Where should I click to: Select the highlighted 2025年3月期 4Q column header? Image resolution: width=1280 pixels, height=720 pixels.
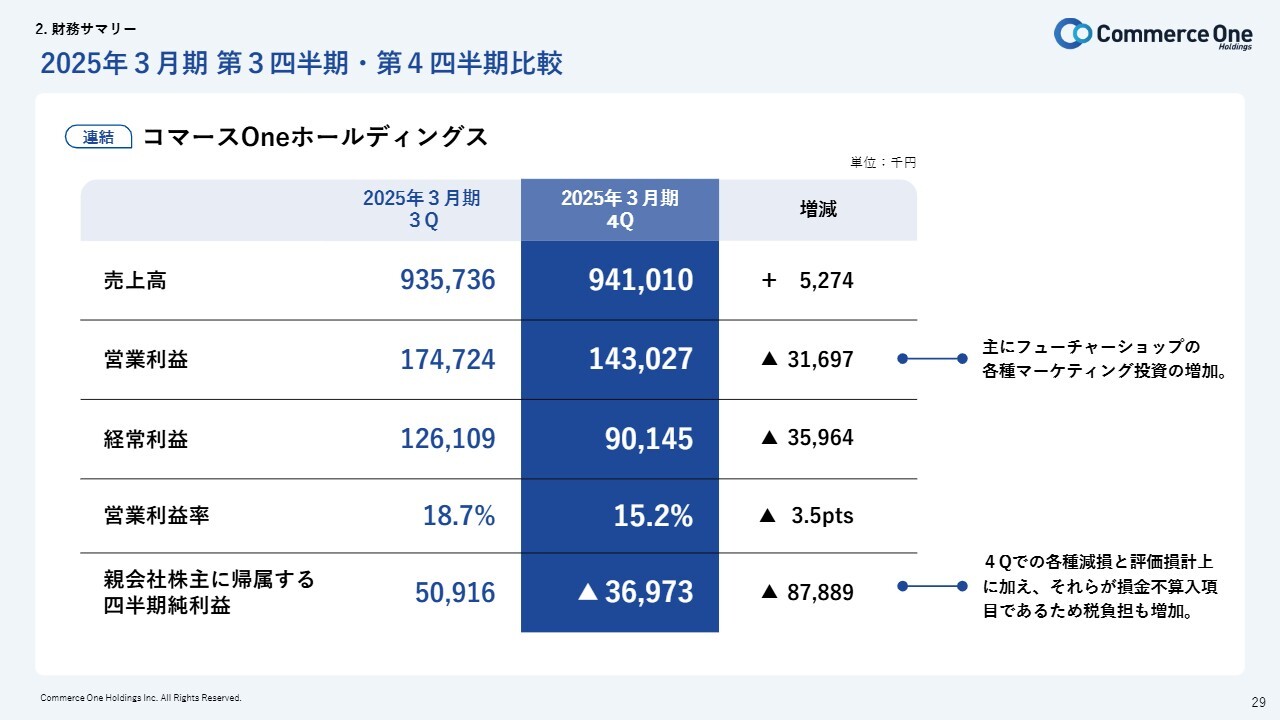(619, 210)
